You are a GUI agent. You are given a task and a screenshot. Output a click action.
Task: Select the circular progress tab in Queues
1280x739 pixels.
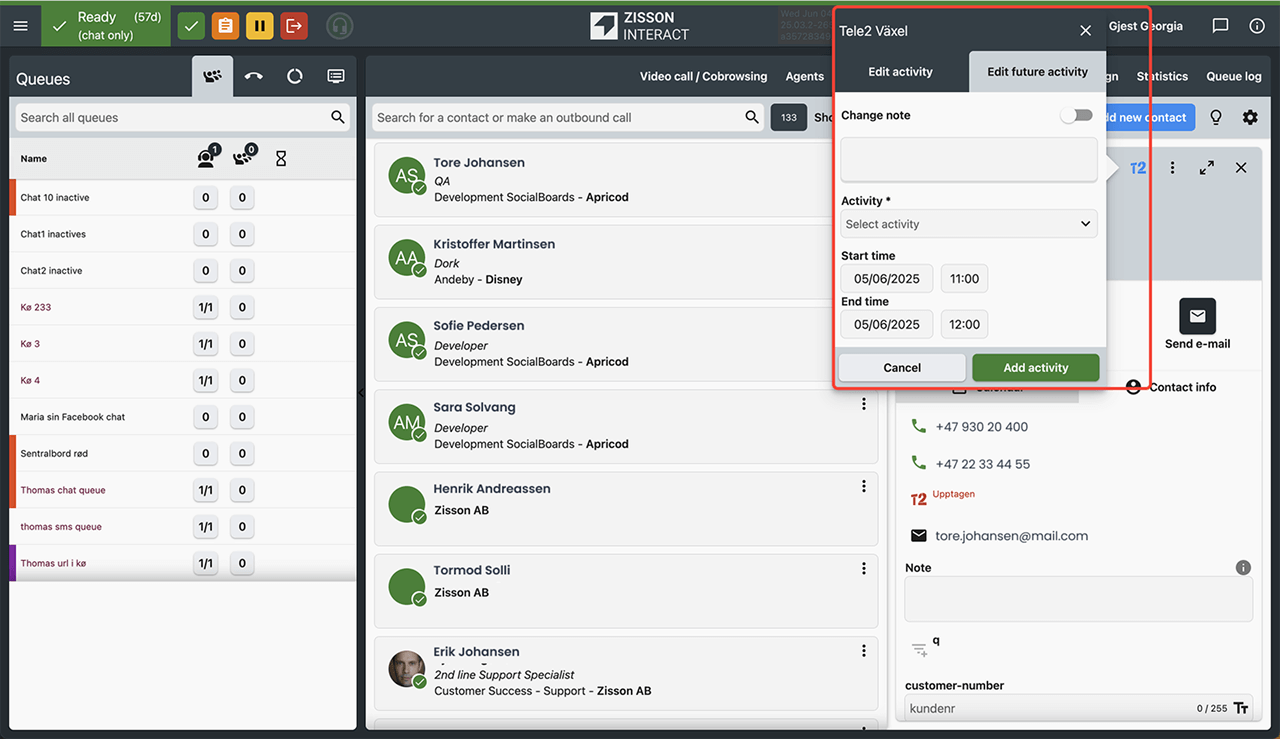click(x=294, y=76)
